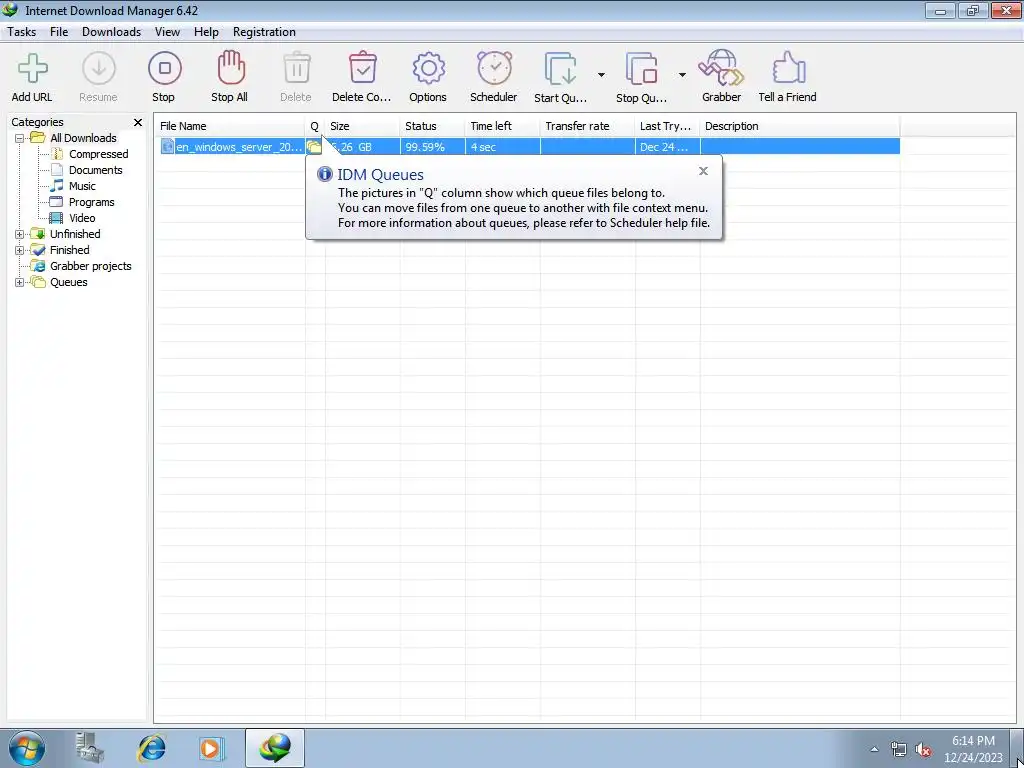Screen dimensions: 1024x768
Task: Open the File menu
Action: point(59,32)
